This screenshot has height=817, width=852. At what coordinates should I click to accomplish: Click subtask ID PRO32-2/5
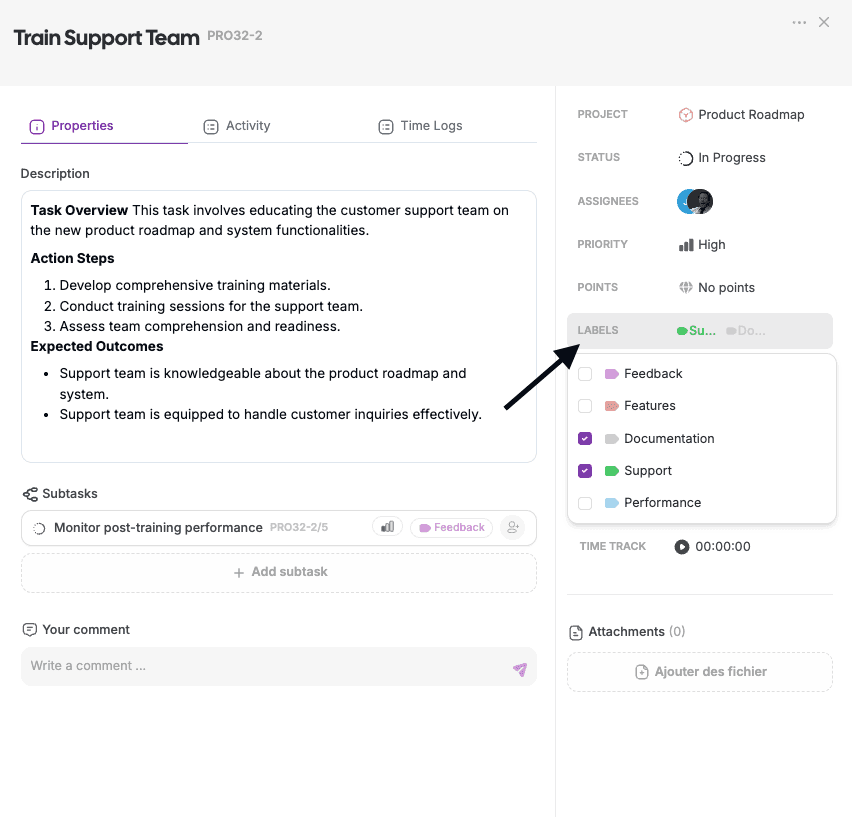299,527
